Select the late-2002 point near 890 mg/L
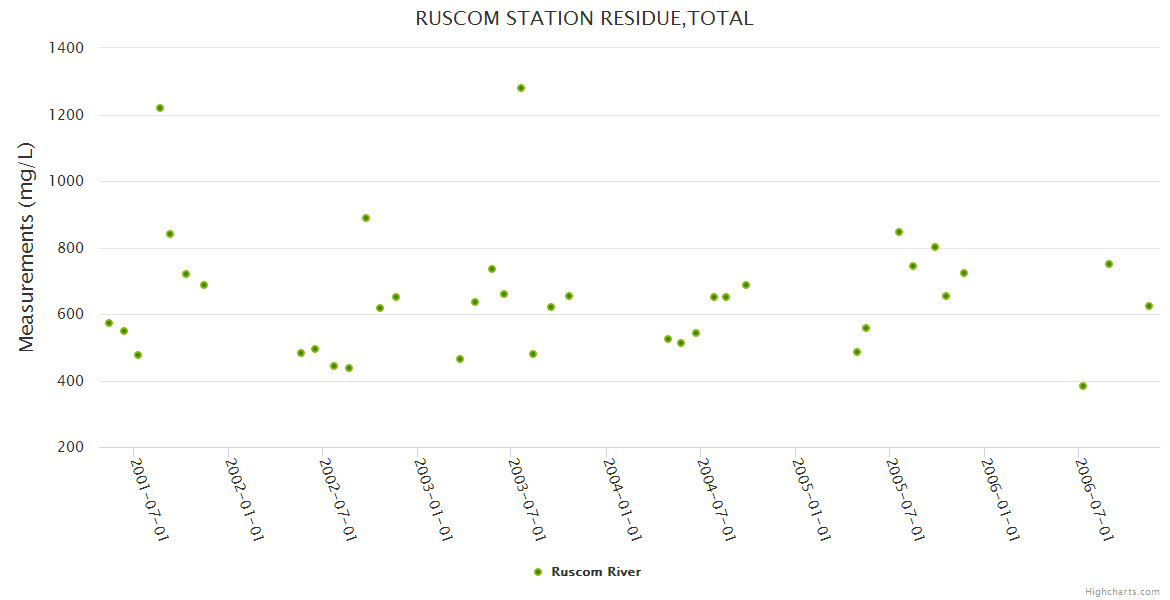Image resolution: width=1170 pixels, height=600 pixels. 366,218
